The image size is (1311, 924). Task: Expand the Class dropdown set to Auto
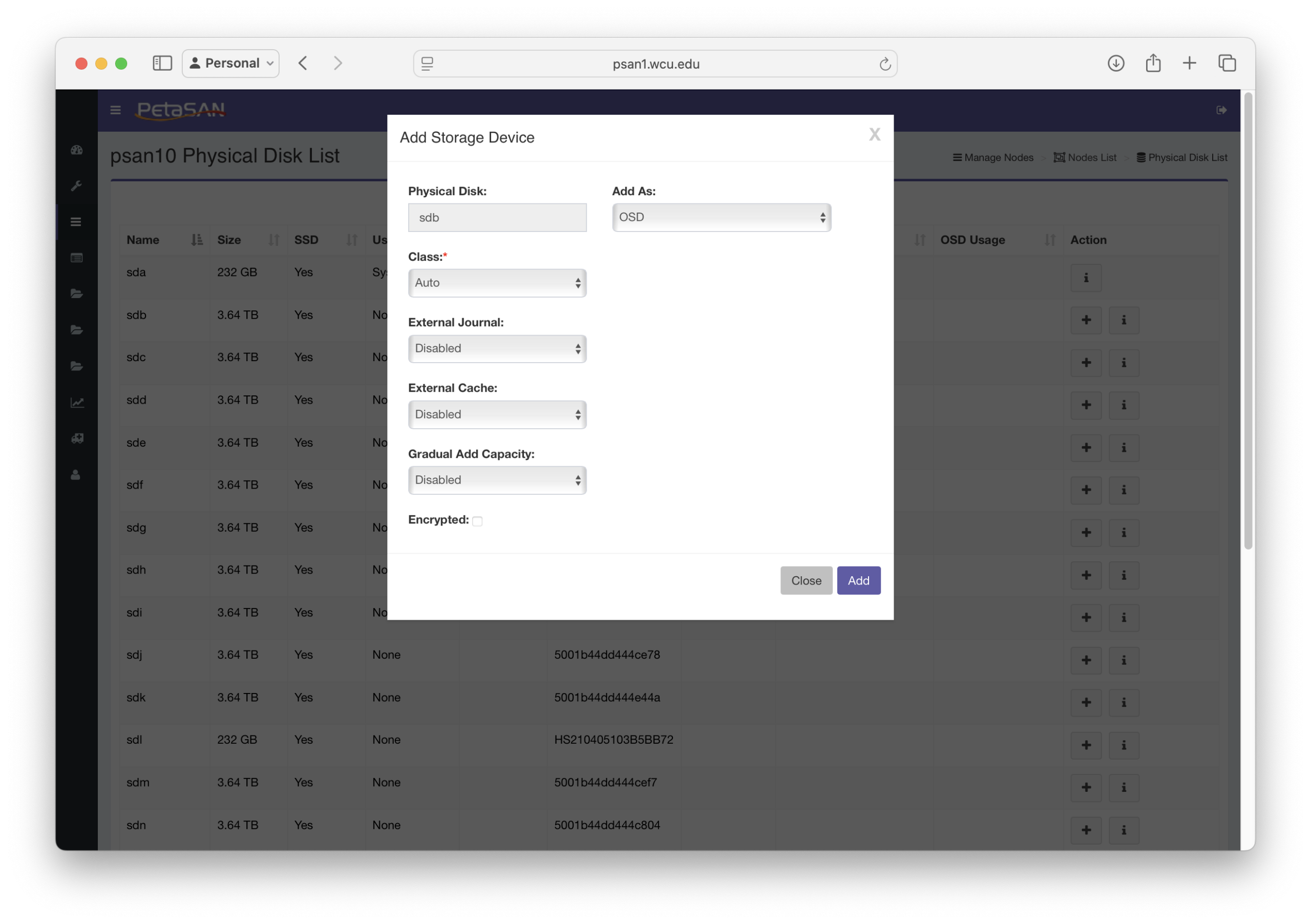[497, 283]
